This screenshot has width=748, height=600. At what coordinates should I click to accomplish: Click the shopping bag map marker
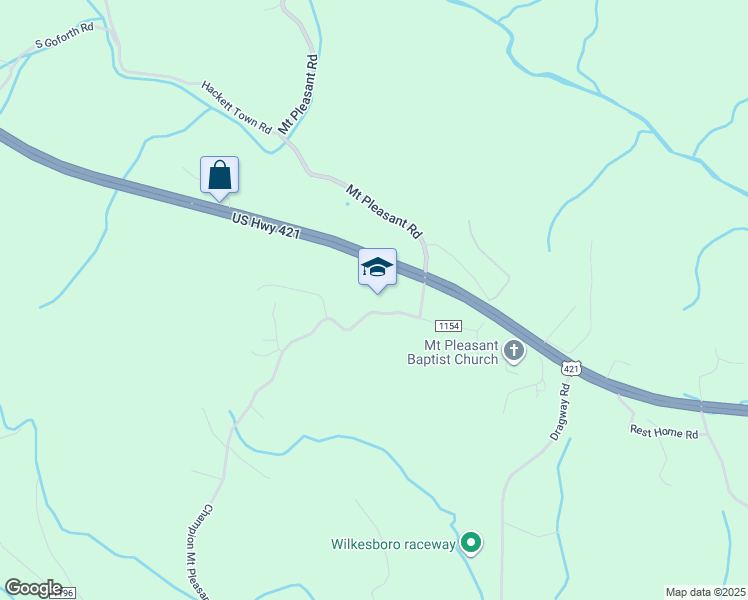pos(219,176)
